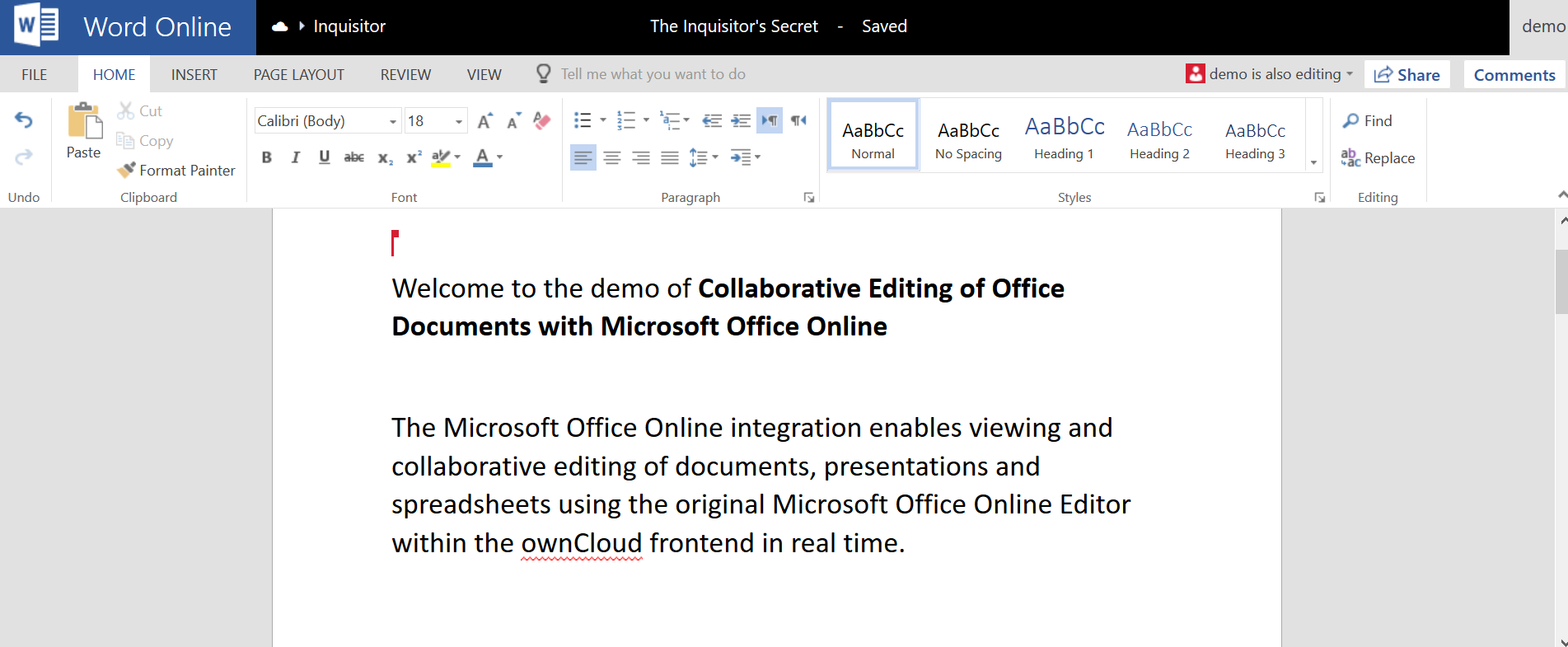This screenshot has width=1568, height=647.
Task: Toggle Subscript formatting
Action: click(385, 157)
